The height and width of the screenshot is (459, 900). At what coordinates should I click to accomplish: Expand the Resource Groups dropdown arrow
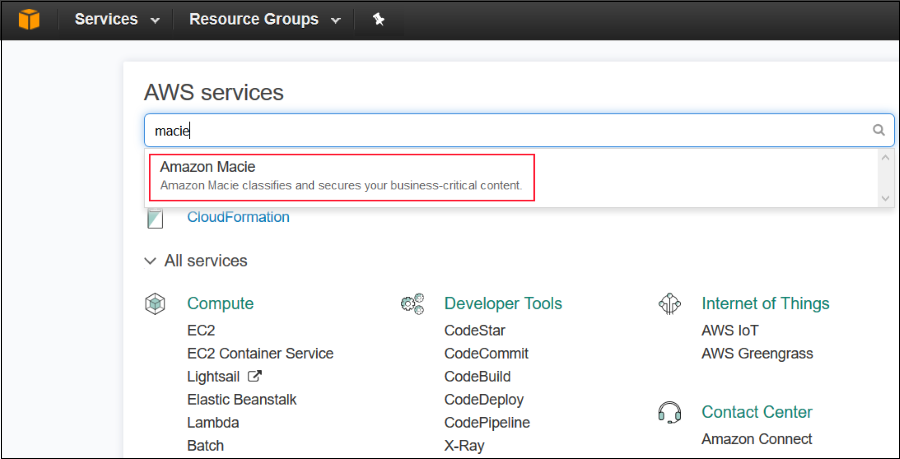tap(336, 21)
